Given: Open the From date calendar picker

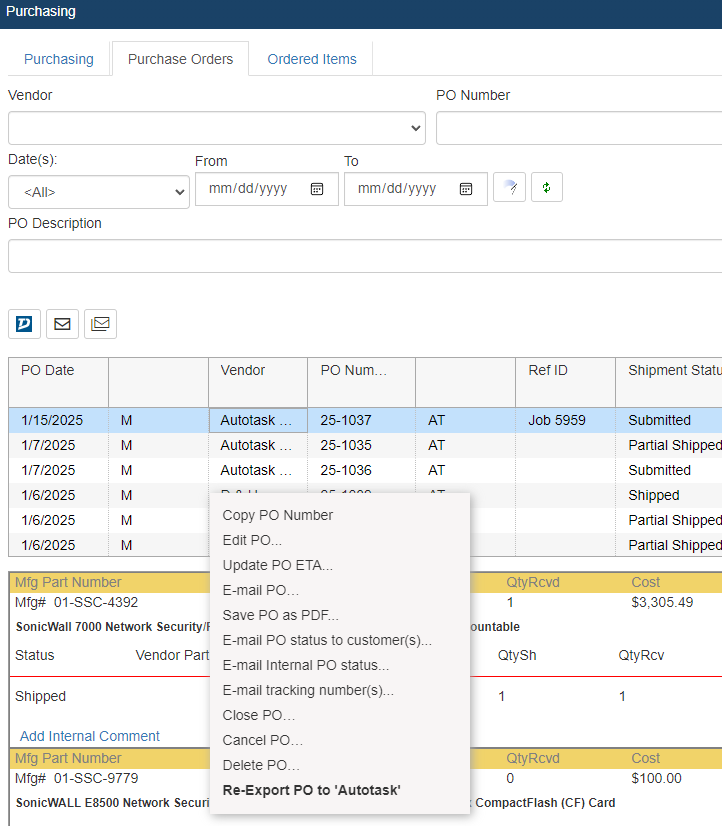Looking at the screenshot, I should click(317, 189).
